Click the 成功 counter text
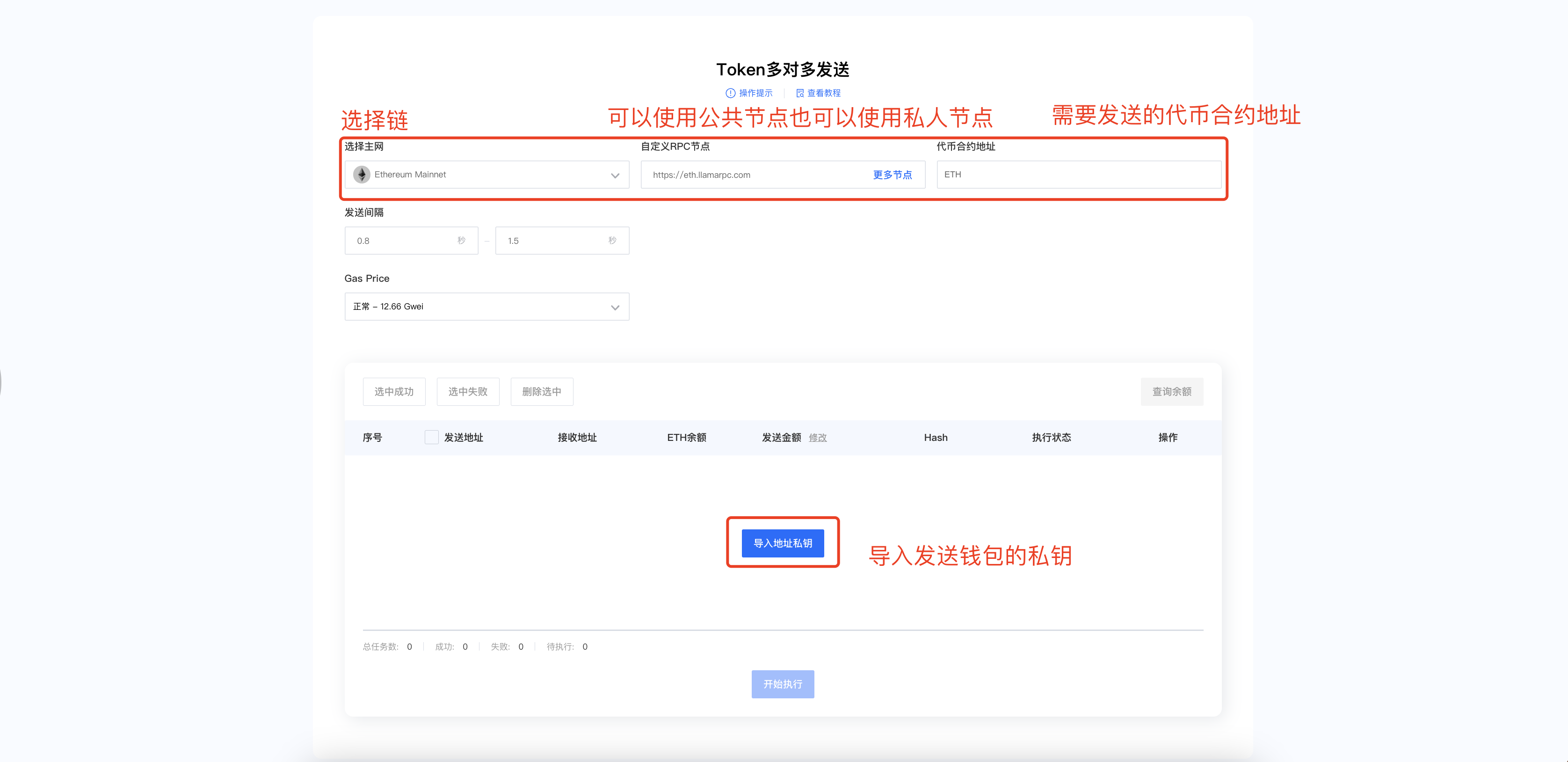The image size is (1568, 762). coord(451,647)
